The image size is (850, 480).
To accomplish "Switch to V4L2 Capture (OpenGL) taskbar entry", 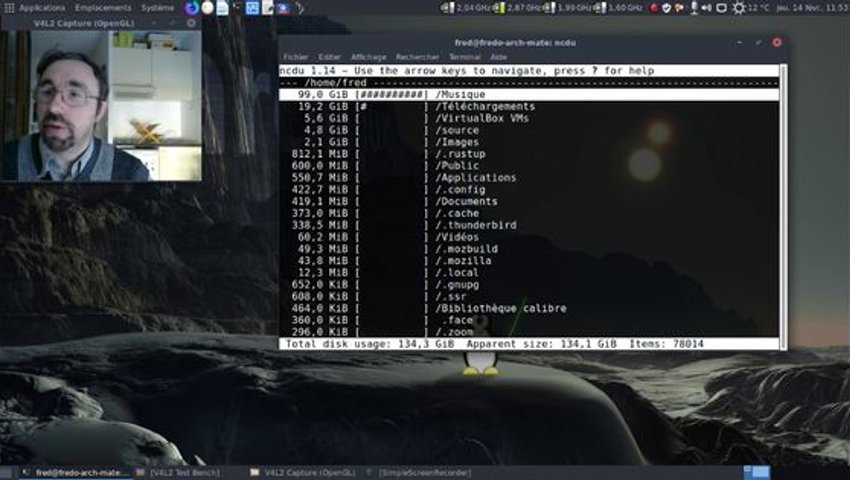I will [303, 472].
